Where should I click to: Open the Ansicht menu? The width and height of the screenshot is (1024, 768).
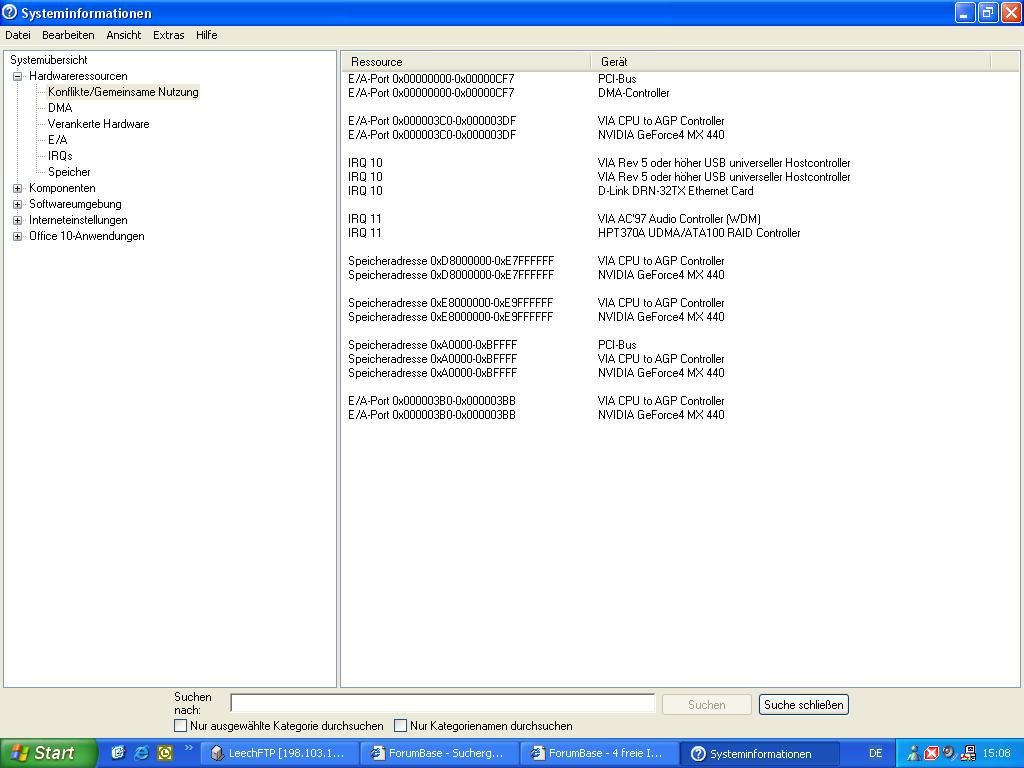tap(123, 35)
